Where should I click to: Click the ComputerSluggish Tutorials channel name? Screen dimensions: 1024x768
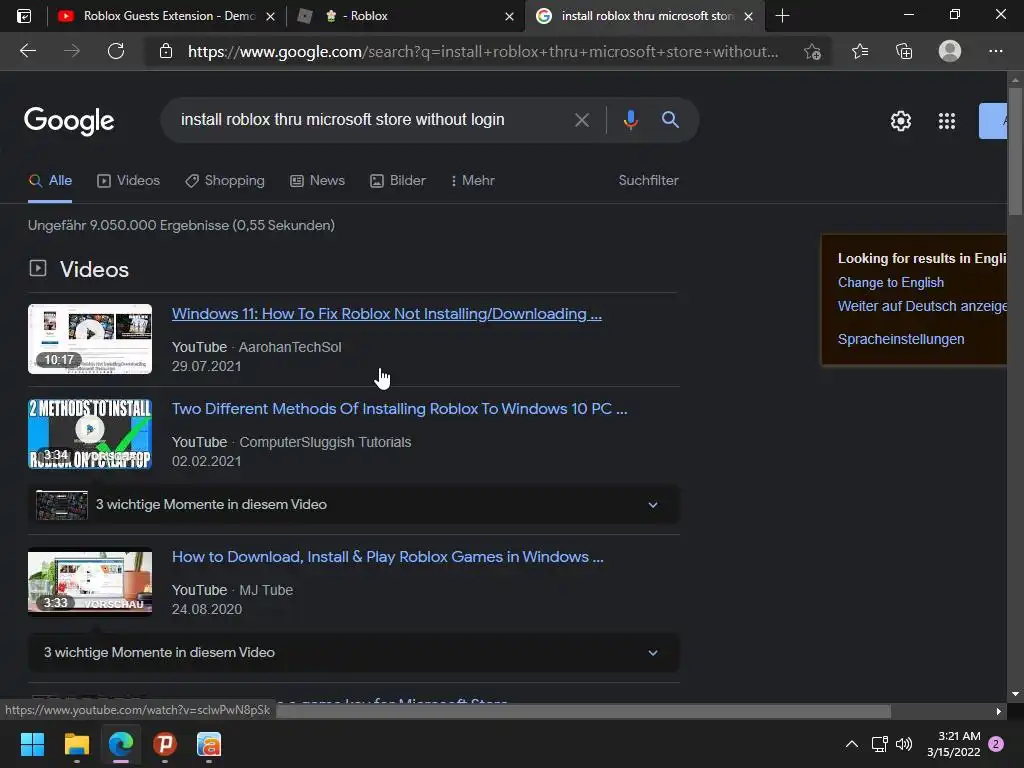tap(325, 442)
